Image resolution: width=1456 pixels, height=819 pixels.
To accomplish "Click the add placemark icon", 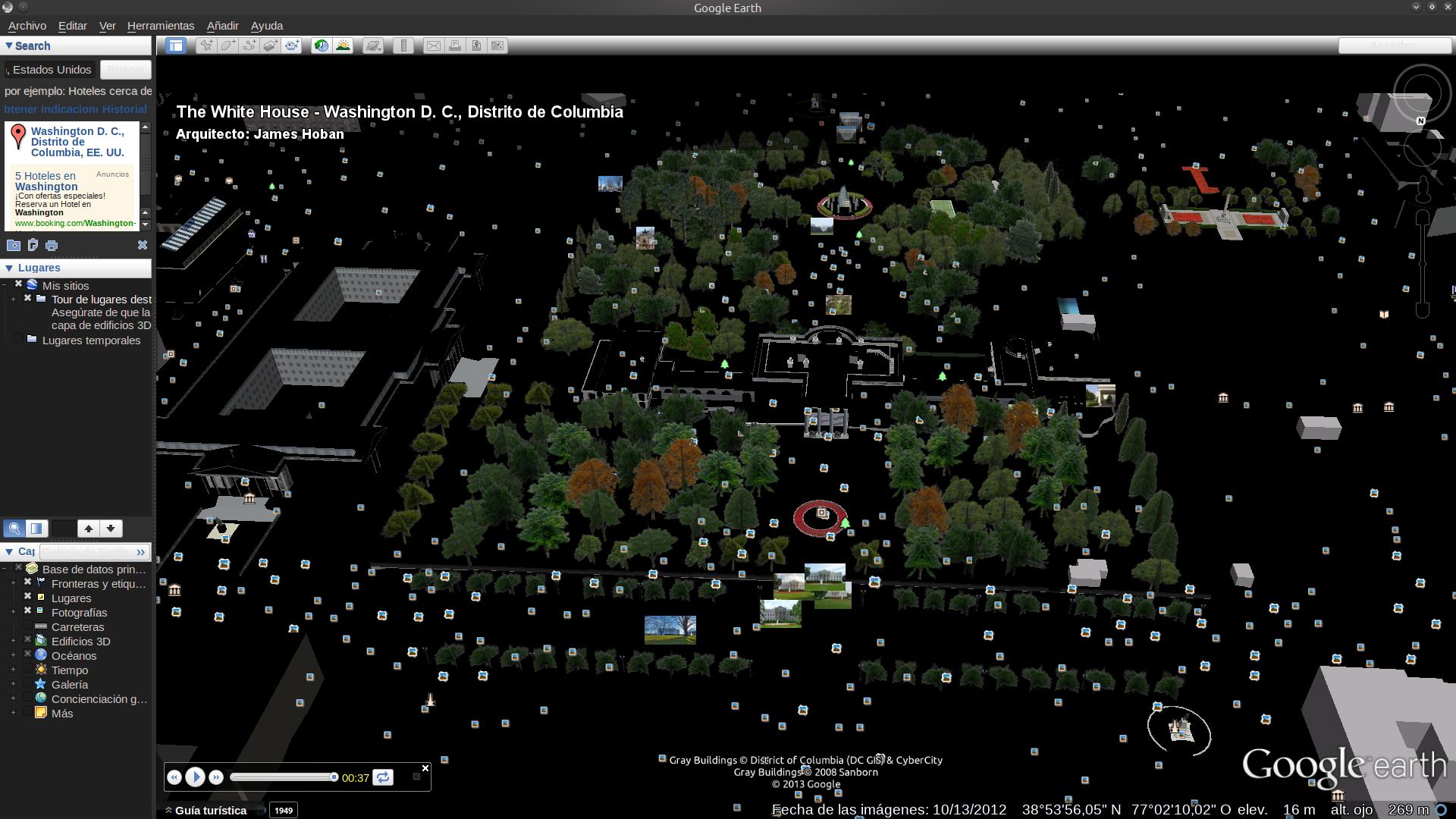I will (206, 45).
